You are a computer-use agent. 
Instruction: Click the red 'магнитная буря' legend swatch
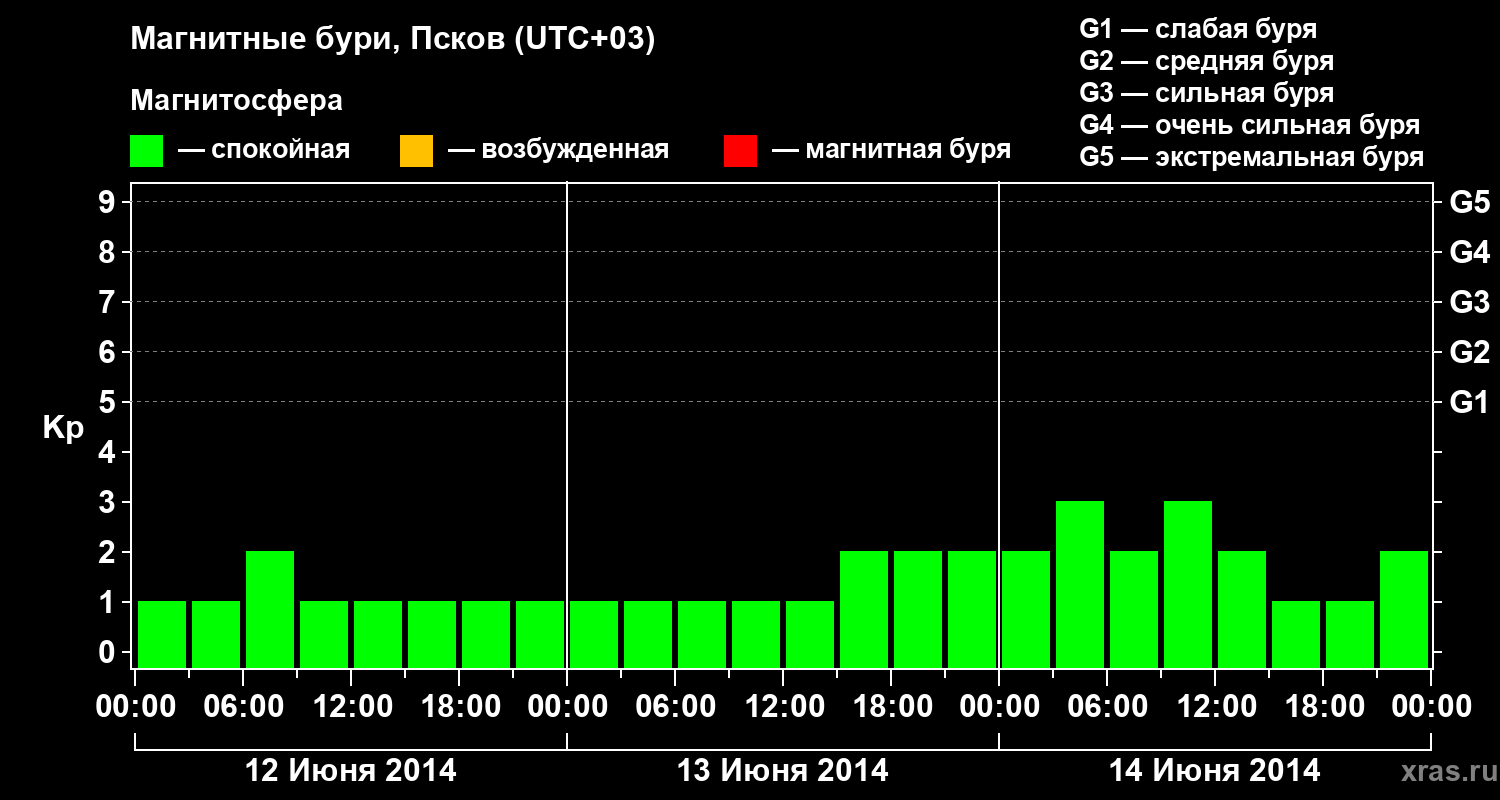coord(740,151)
